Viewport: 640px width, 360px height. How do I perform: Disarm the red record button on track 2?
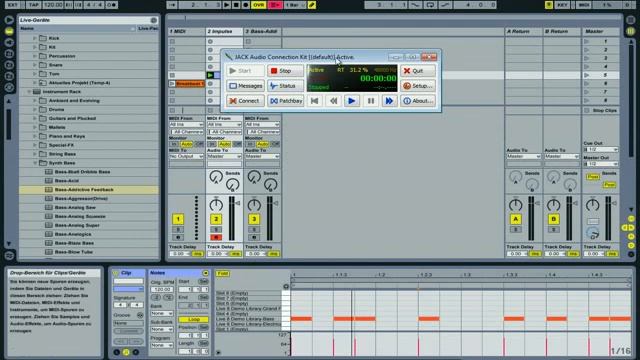[x=216, y=237]
